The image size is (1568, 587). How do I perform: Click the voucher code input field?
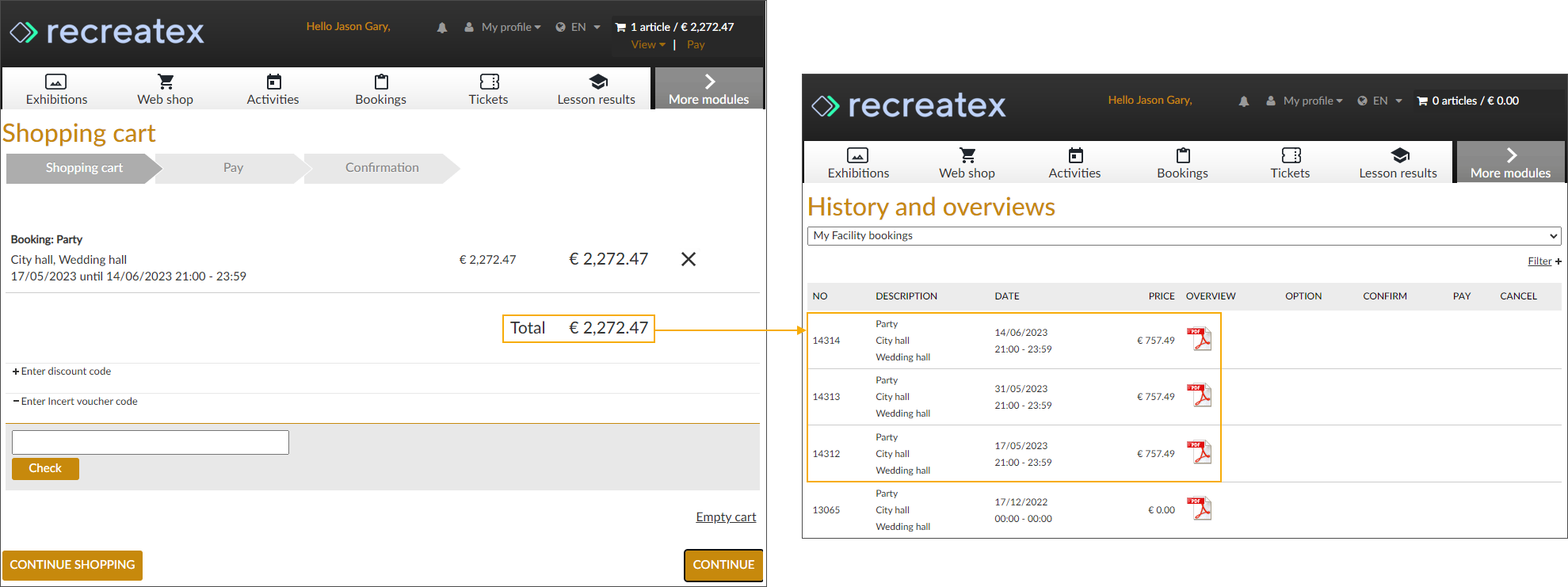pos(151,442)
